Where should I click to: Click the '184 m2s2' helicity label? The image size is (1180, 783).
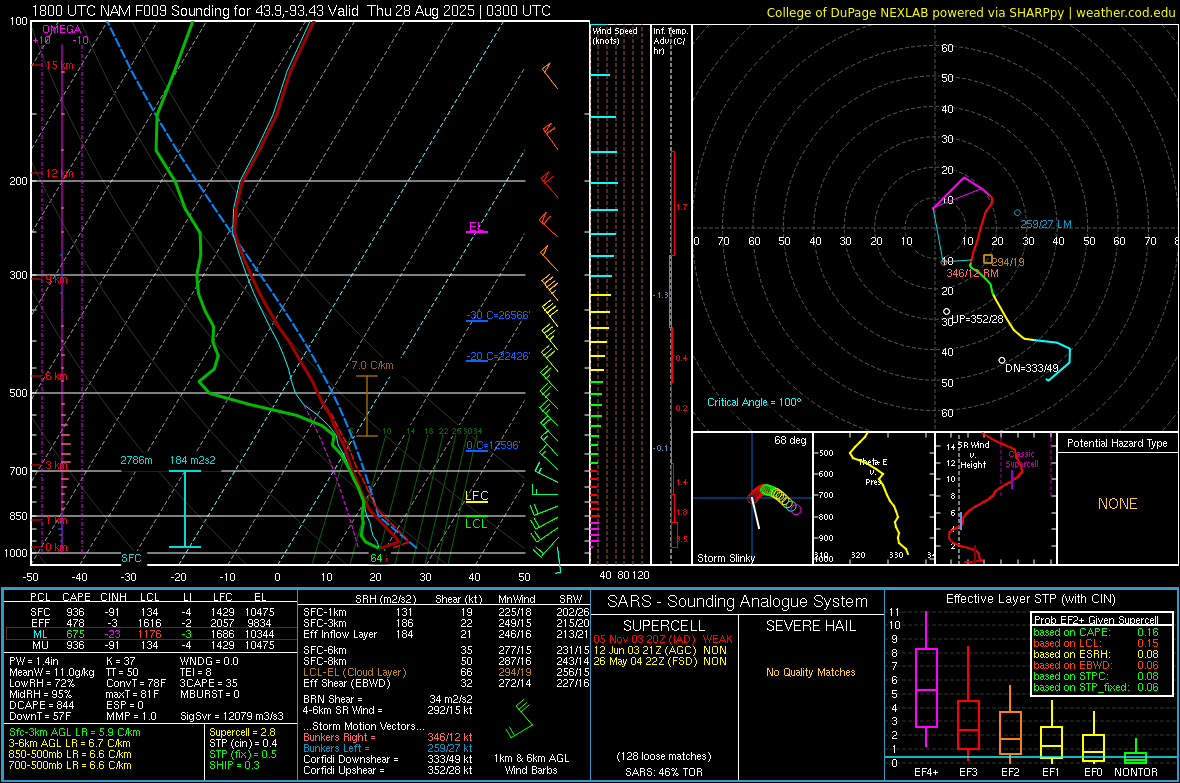pyautogui.click(x=193, y=460)
